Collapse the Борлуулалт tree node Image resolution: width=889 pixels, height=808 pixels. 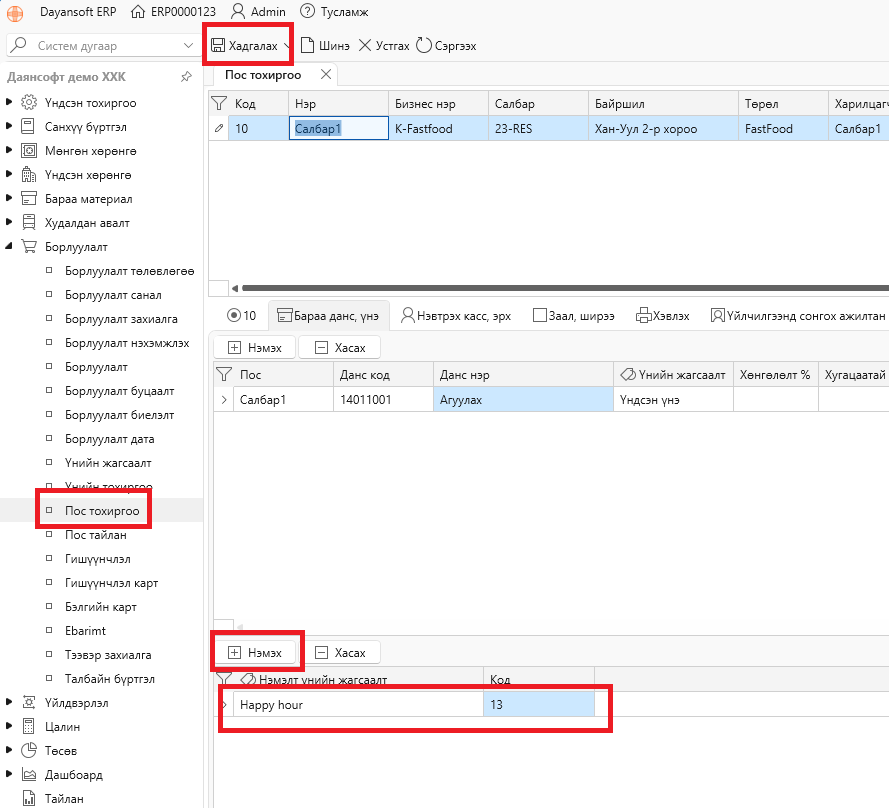point(9,246)
